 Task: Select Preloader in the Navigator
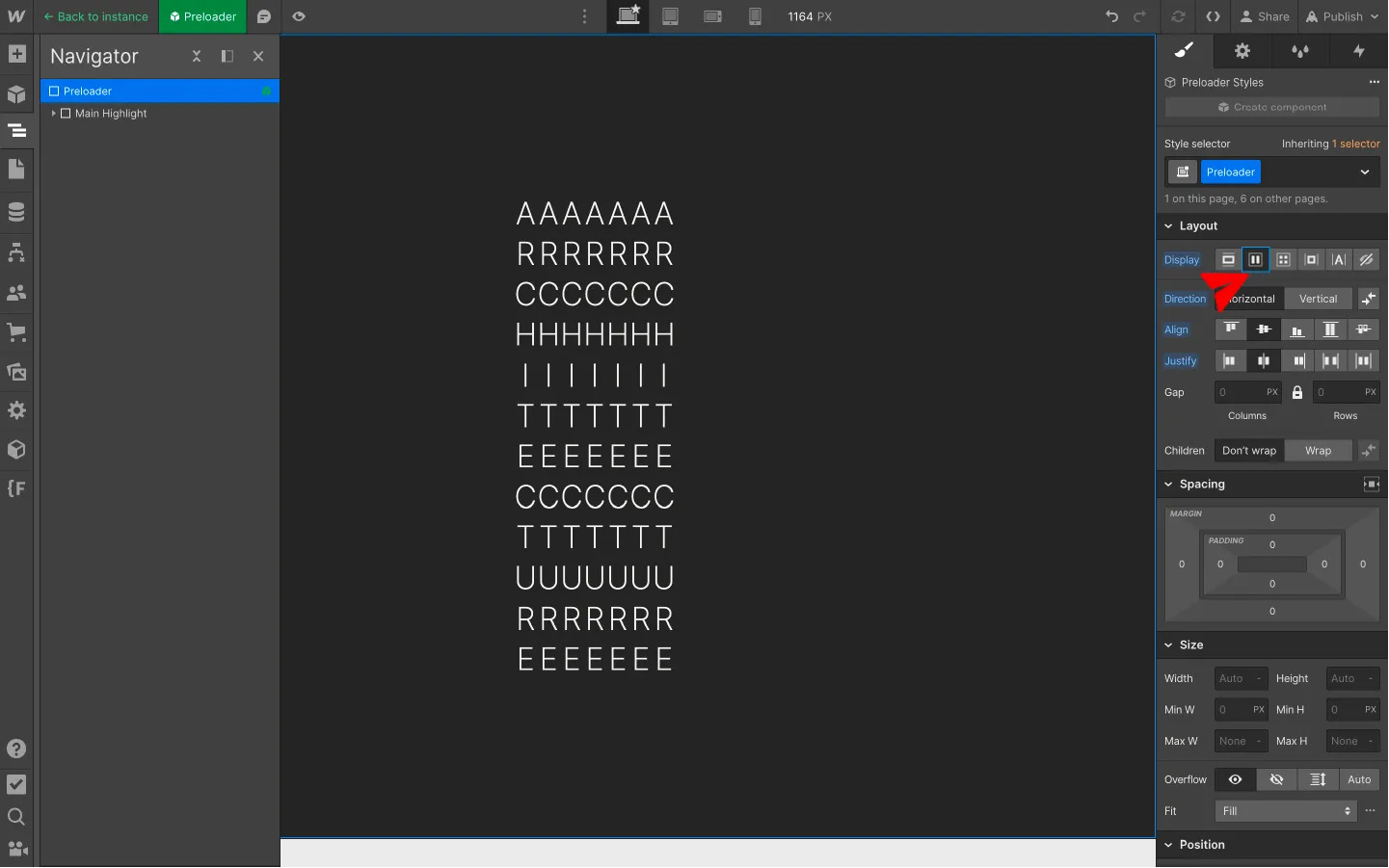(x=160, y=92)
